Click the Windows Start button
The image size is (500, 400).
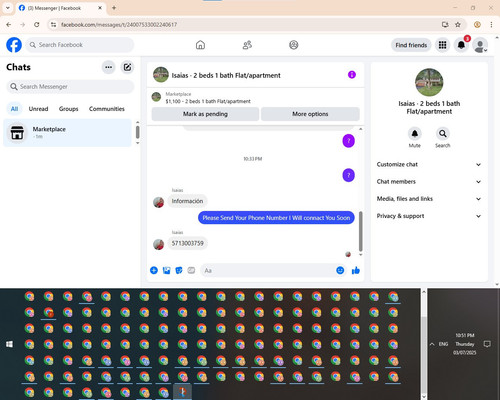(x=9, y=344)
